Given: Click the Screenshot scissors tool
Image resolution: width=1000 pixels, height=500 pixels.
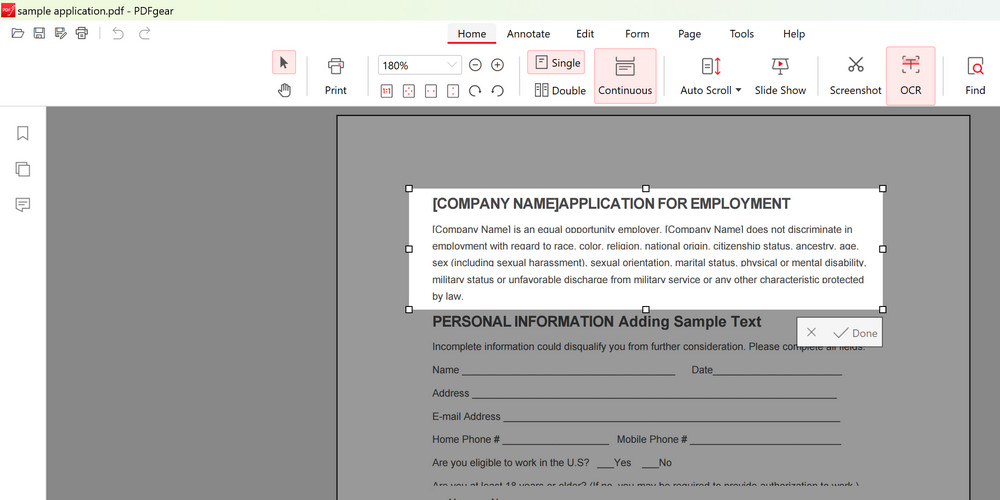Looking at the screenshot, I should (x=855, y=76).
